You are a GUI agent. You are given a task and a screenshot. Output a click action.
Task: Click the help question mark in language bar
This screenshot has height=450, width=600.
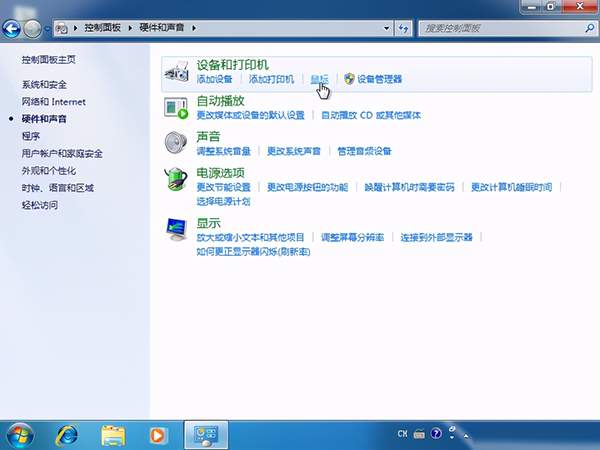[x=436, y=434]
